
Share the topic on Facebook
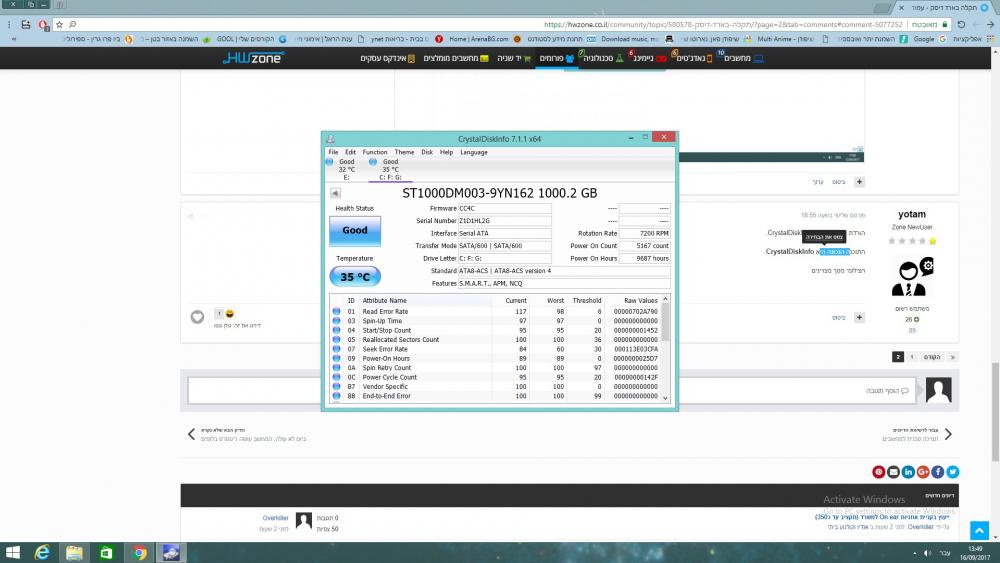(x=938, y=472)
